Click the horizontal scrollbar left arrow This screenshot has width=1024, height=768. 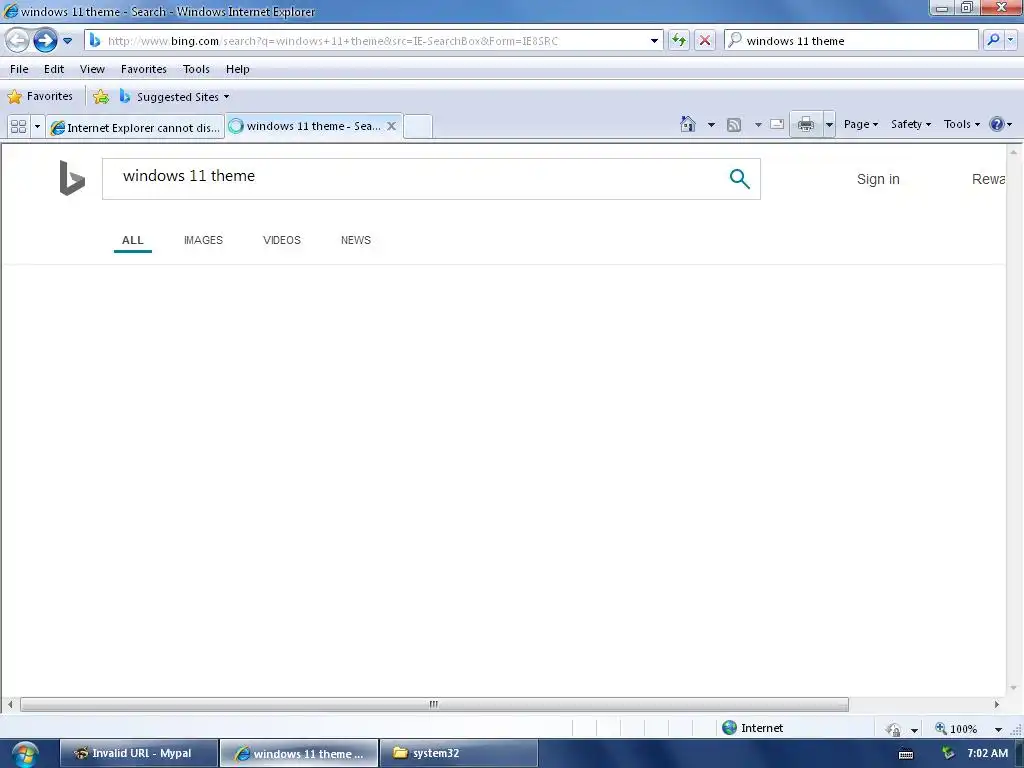tap(10, 705)
